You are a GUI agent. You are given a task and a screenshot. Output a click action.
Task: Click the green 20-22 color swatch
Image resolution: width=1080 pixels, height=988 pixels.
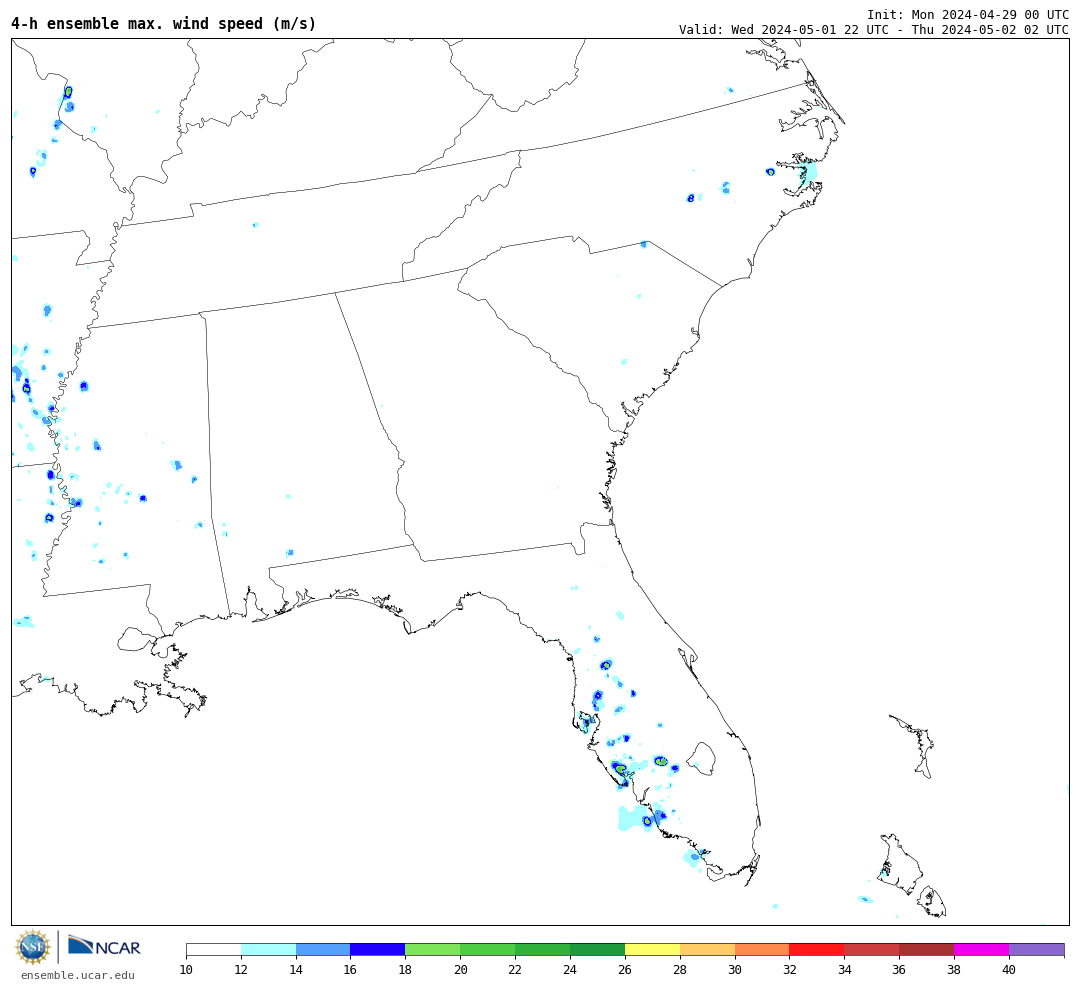(488, 949)
